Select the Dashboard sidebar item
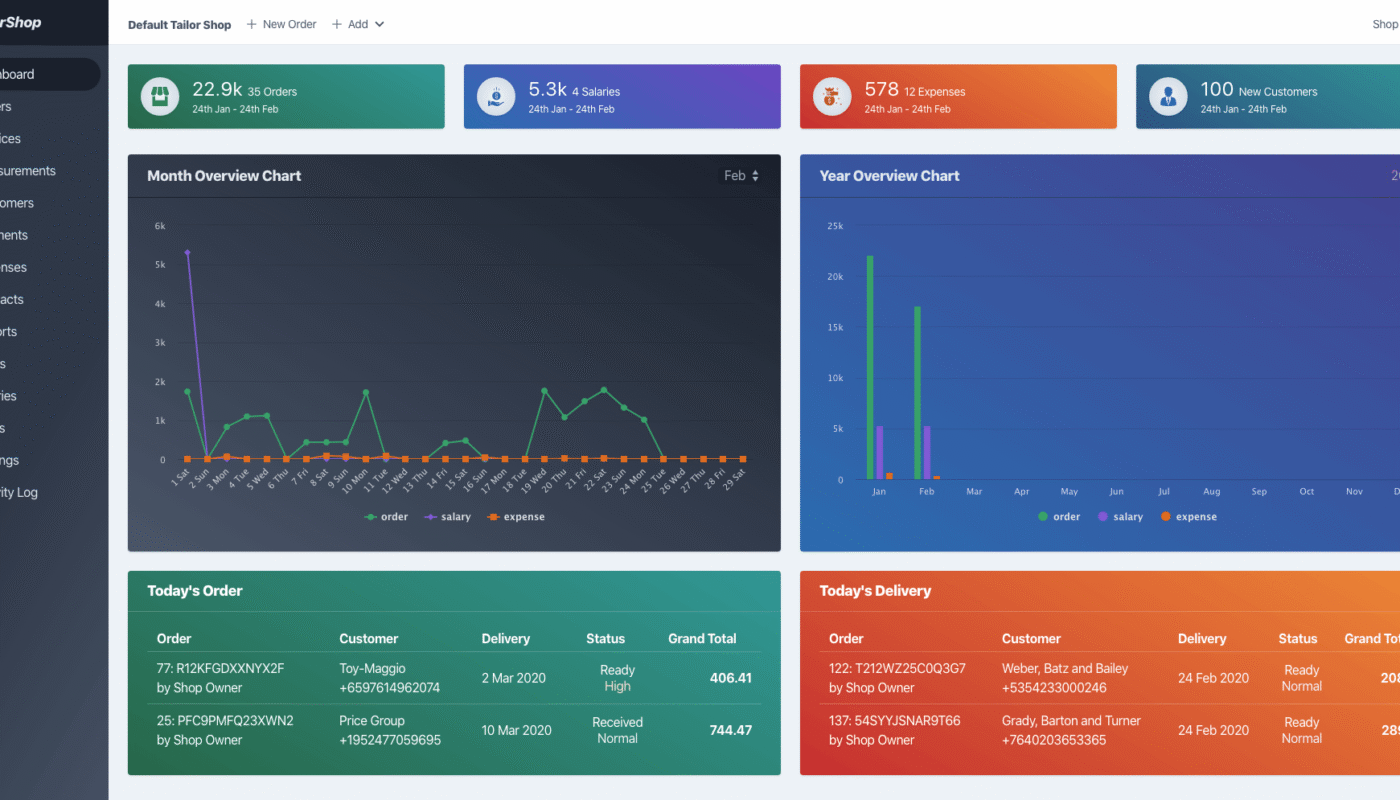This screenshot has width=1400, height=800. (x=20, y=74)
